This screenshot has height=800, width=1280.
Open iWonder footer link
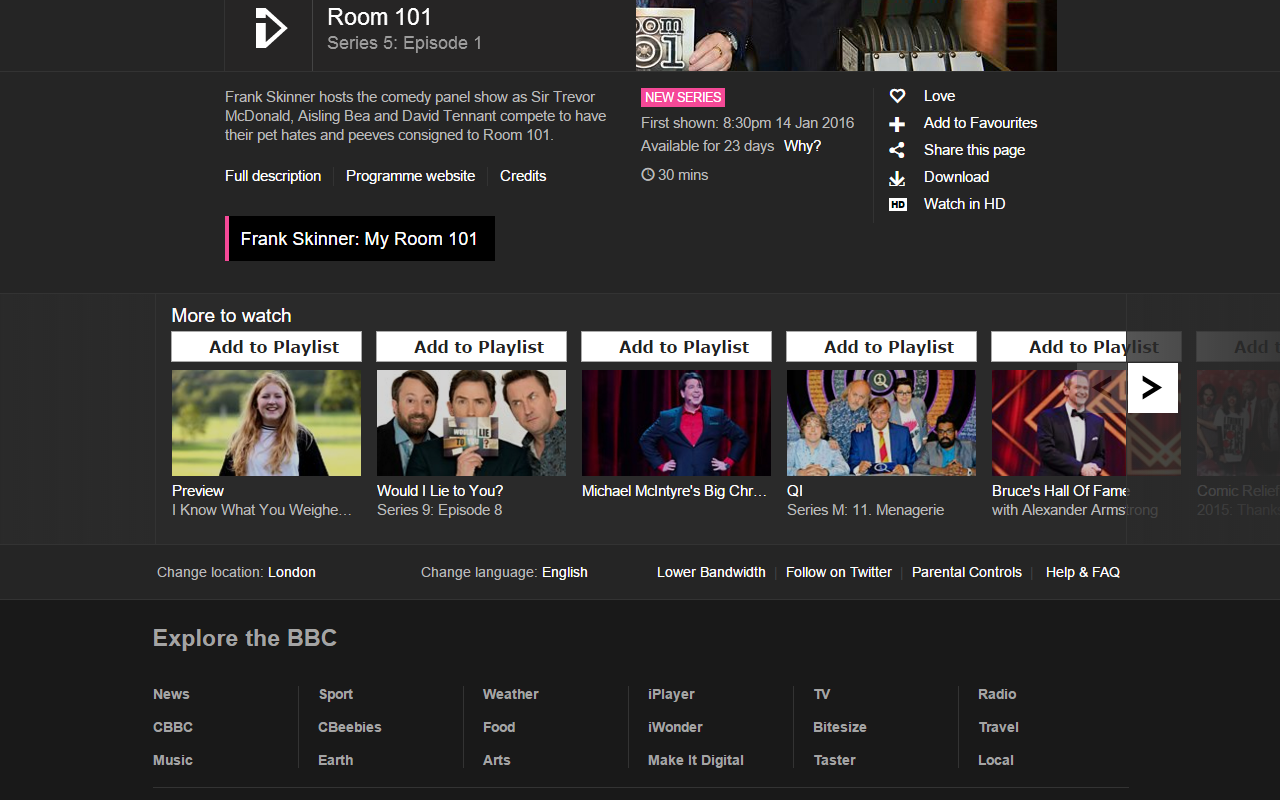pos(675,727)
